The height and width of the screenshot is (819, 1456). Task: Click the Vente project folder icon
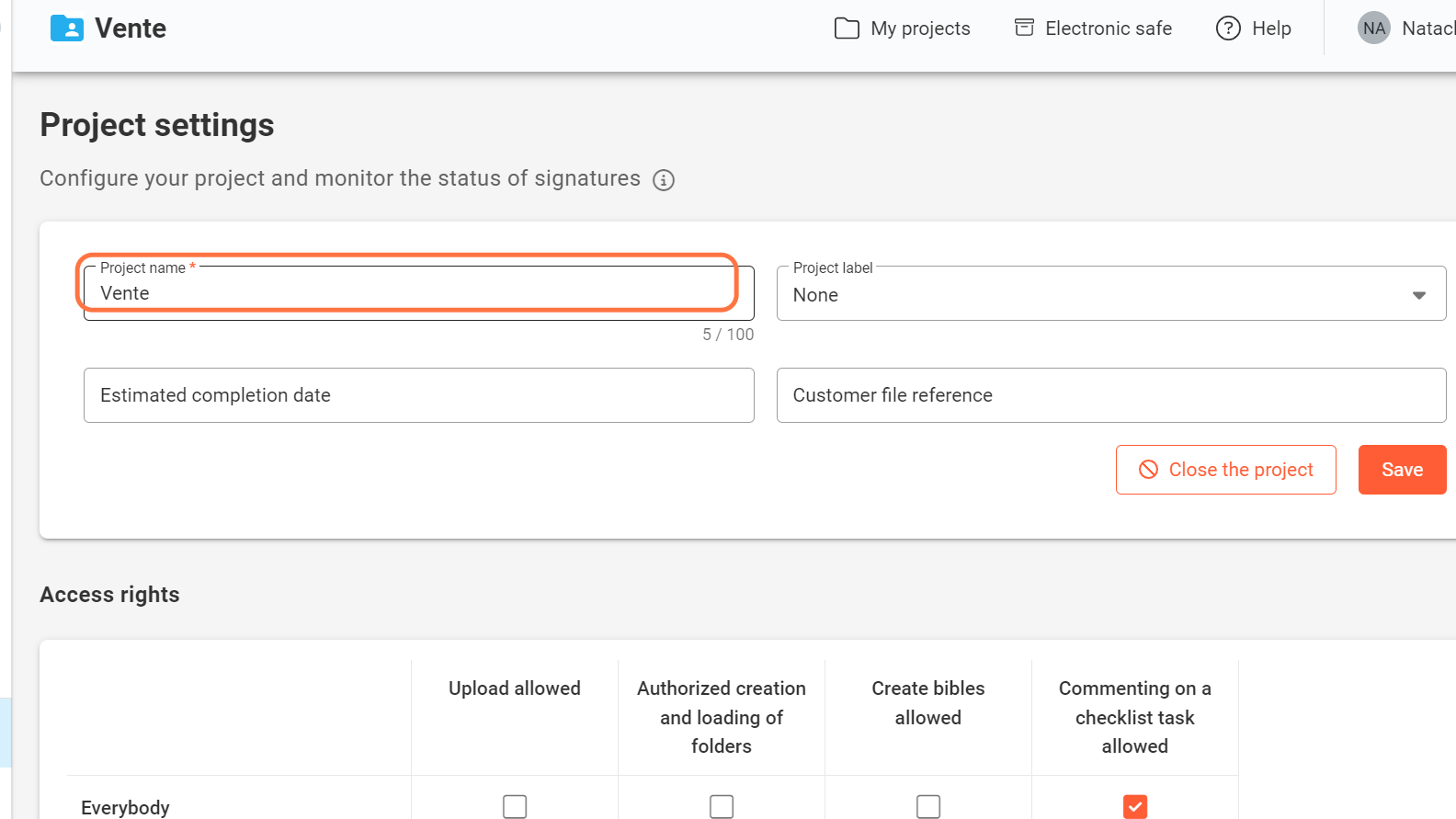(67, 28)
